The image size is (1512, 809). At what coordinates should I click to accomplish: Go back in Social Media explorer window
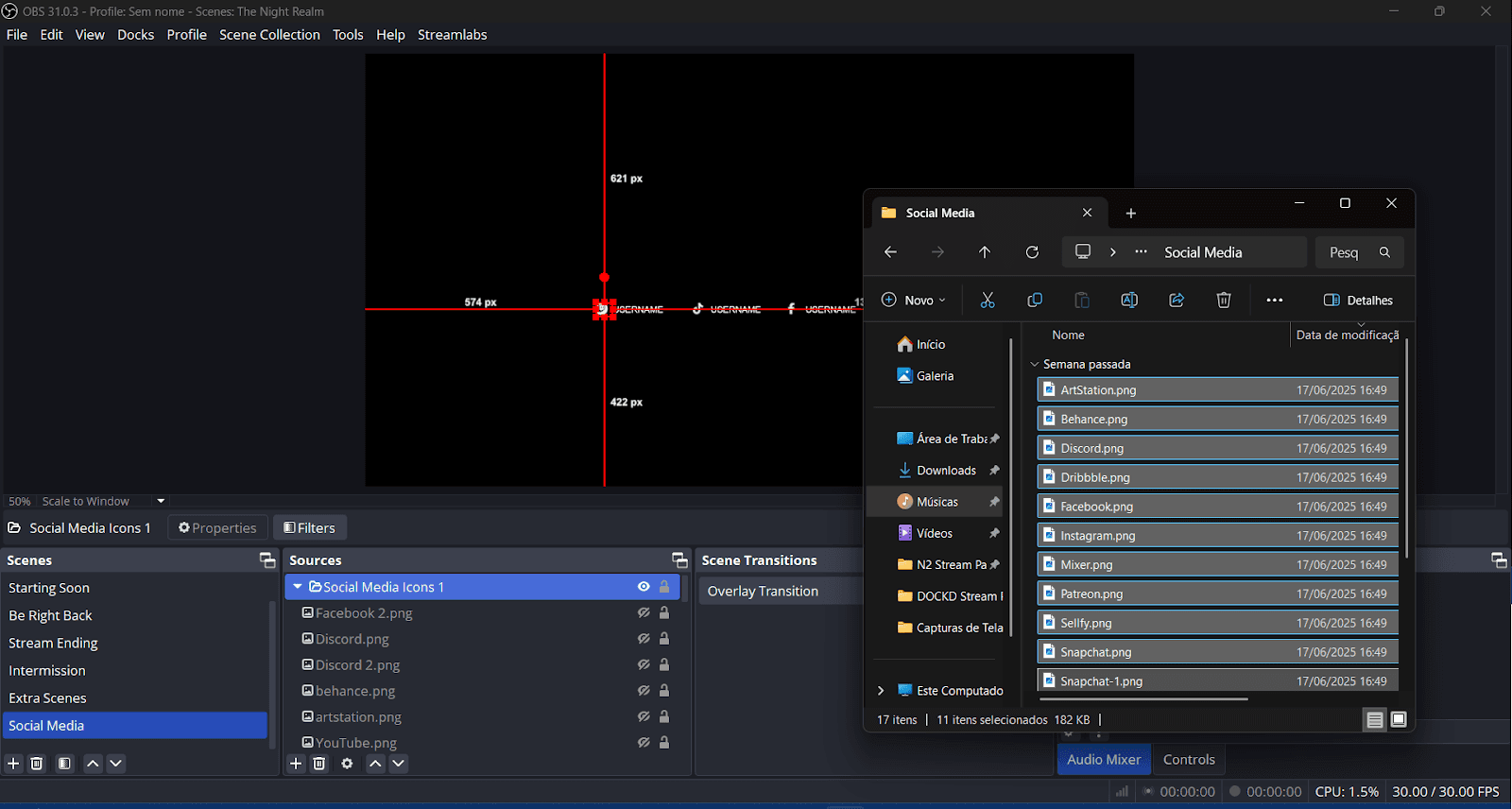[x=890, y=252]
